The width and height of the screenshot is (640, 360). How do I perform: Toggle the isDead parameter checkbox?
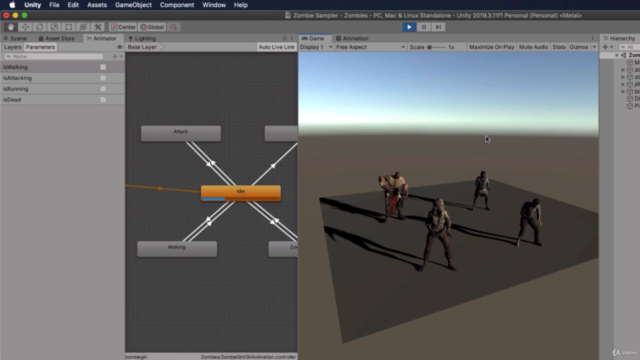point(103,100)
